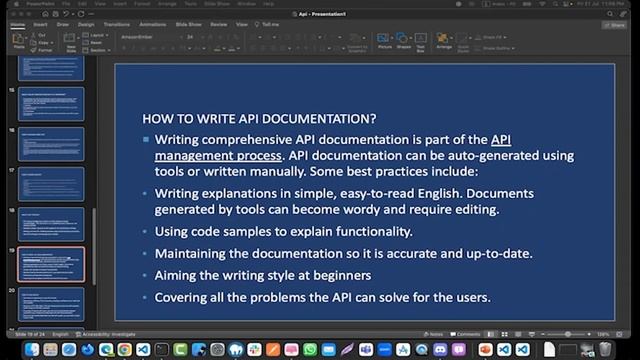Open Slack from the dock
This screenshot has height=360, width=640.
254,349
